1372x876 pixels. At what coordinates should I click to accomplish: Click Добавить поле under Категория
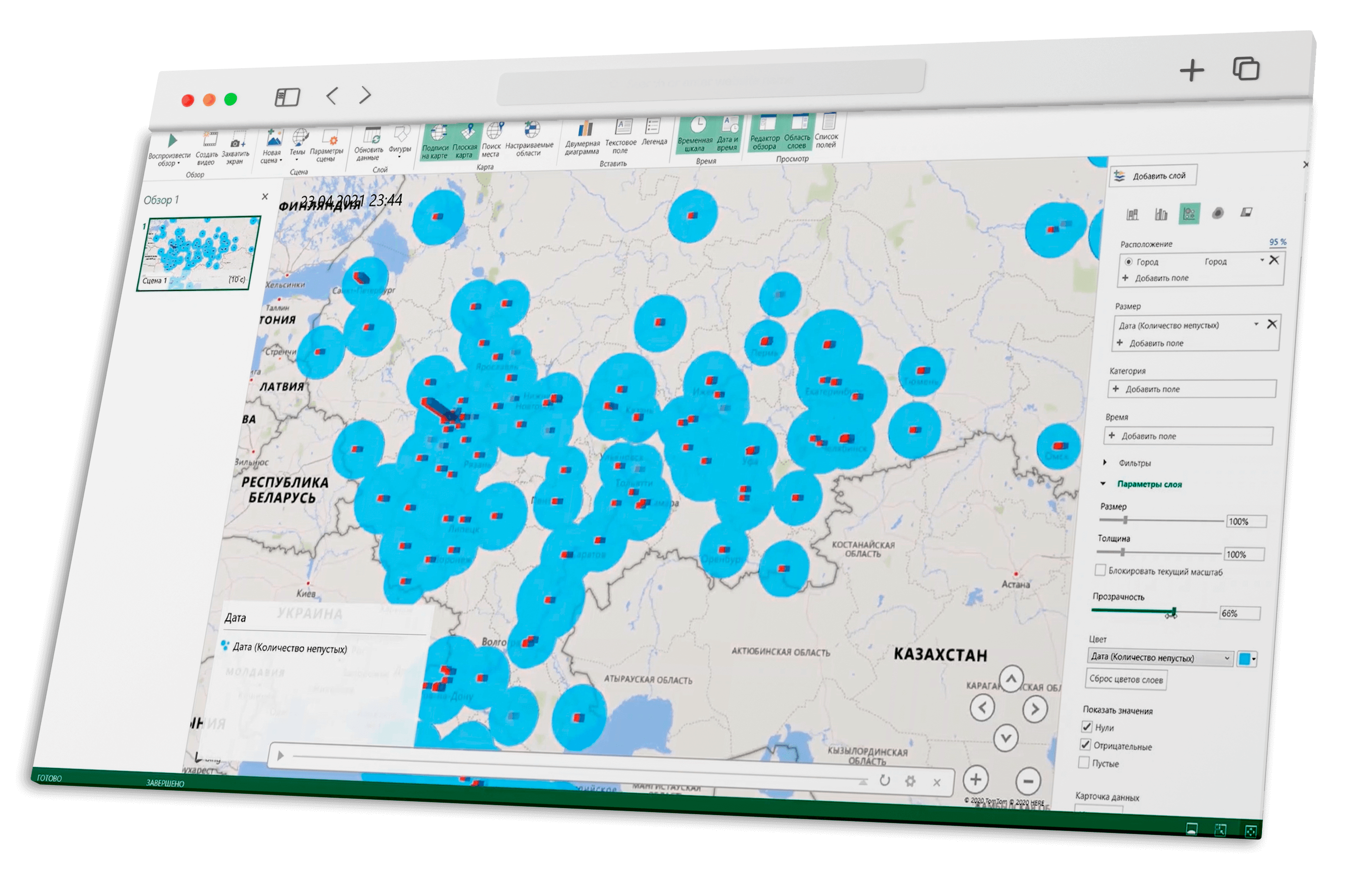pos(1193,388)
